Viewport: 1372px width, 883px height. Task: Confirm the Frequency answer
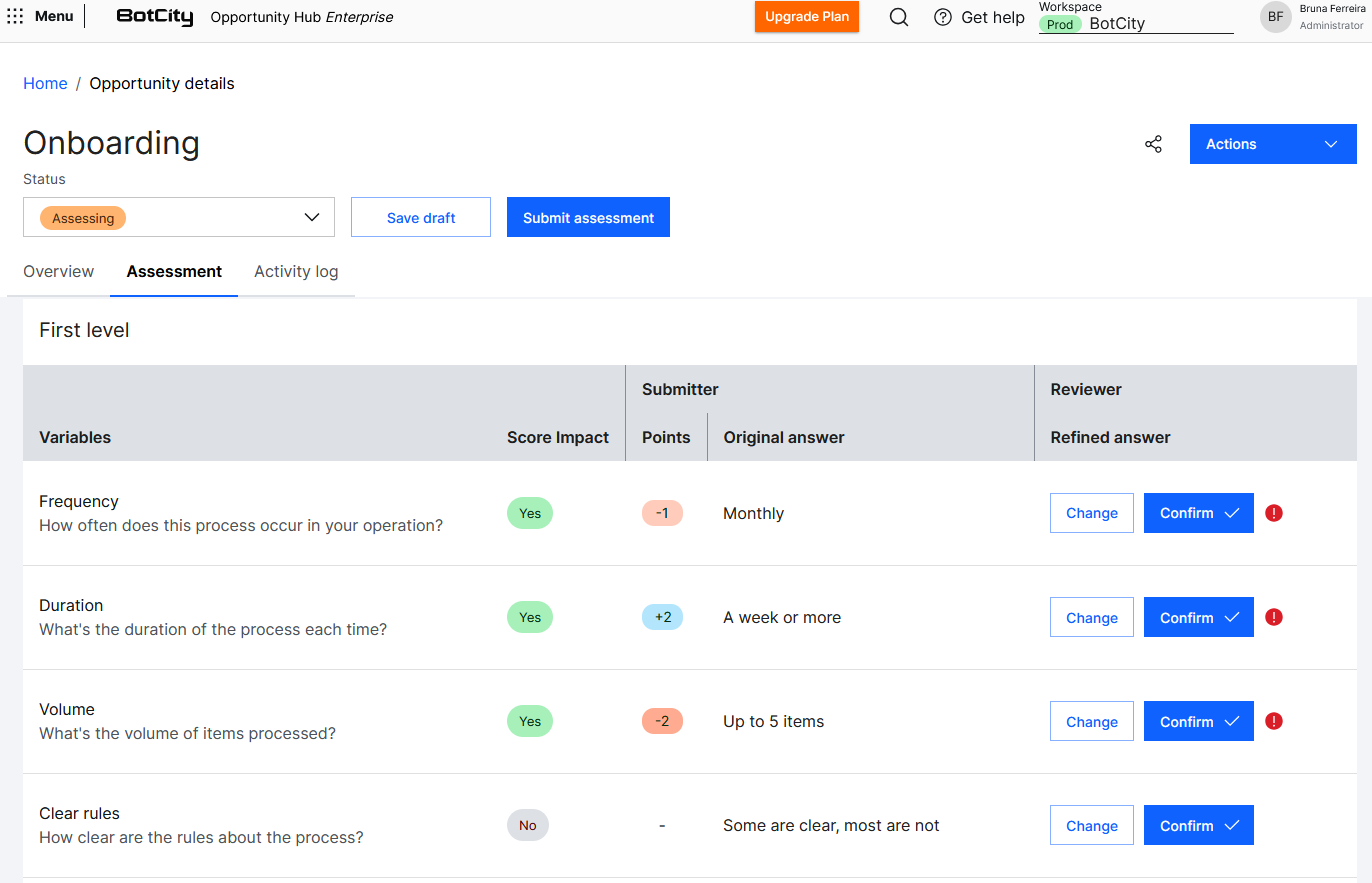pyautogui.click(x=1198, y=513)
